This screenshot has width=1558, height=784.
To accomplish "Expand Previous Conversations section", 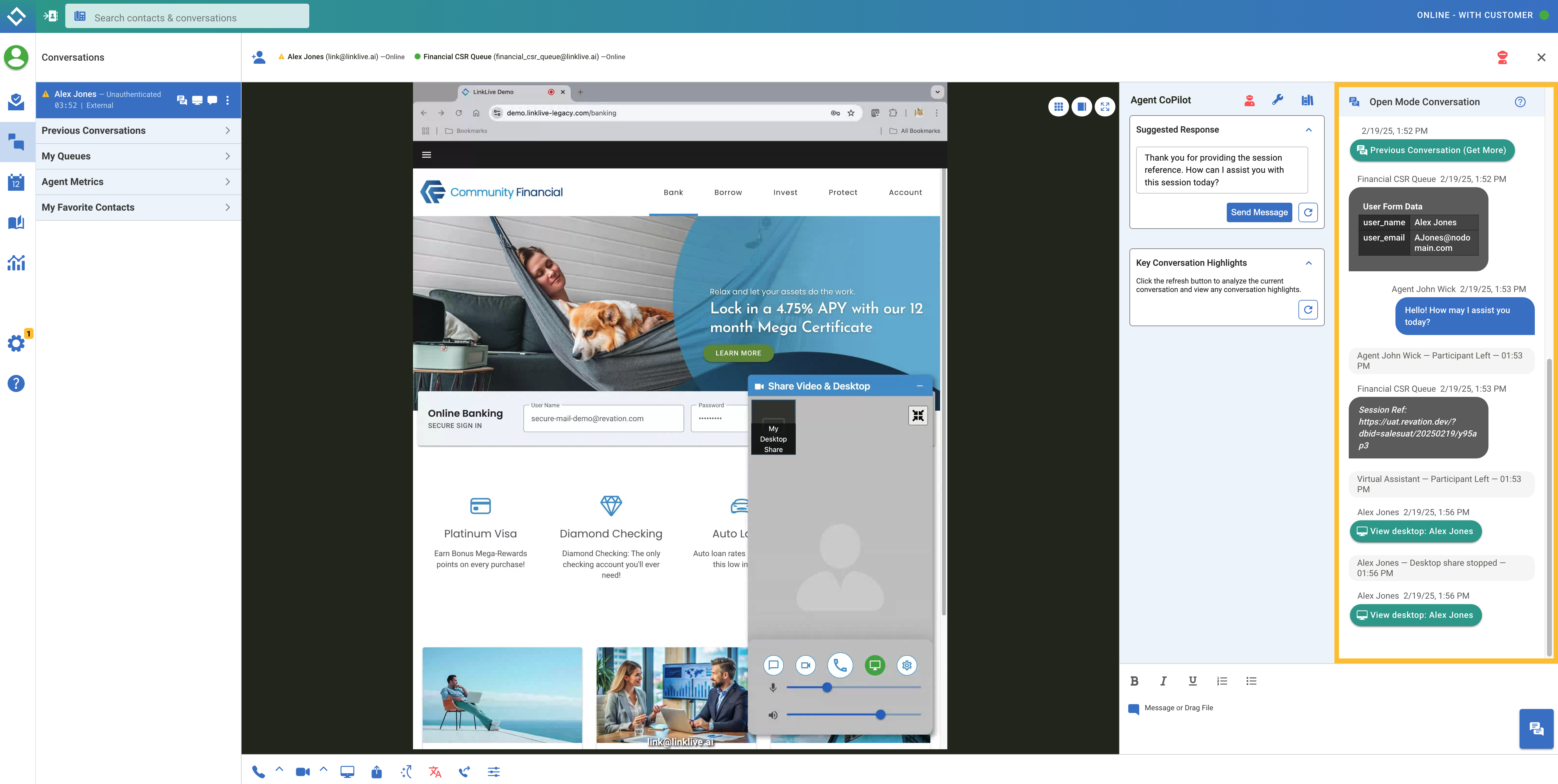I will (138, 130).
